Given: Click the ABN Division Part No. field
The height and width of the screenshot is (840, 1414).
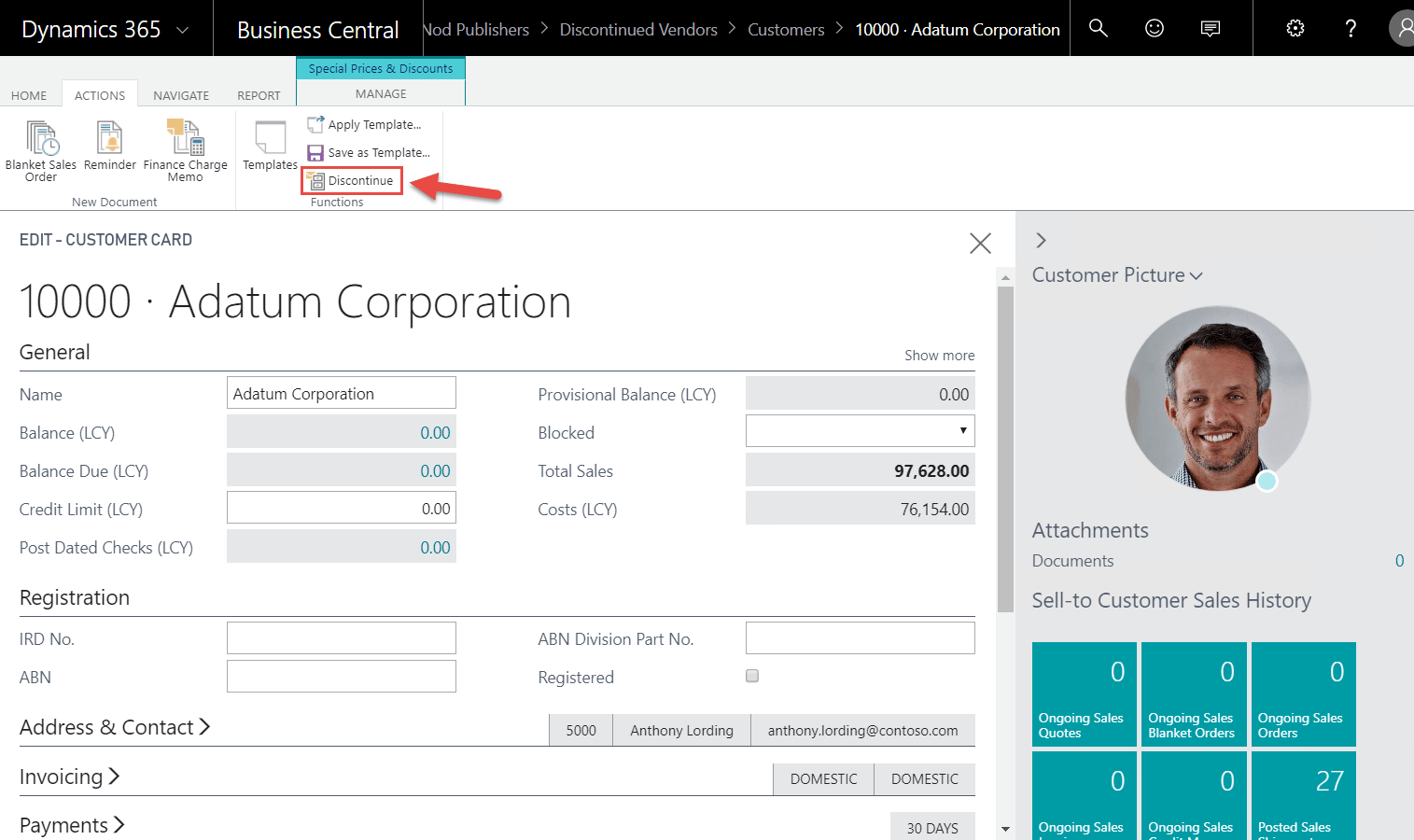Looking at the screenshot, I should (860, 638).
